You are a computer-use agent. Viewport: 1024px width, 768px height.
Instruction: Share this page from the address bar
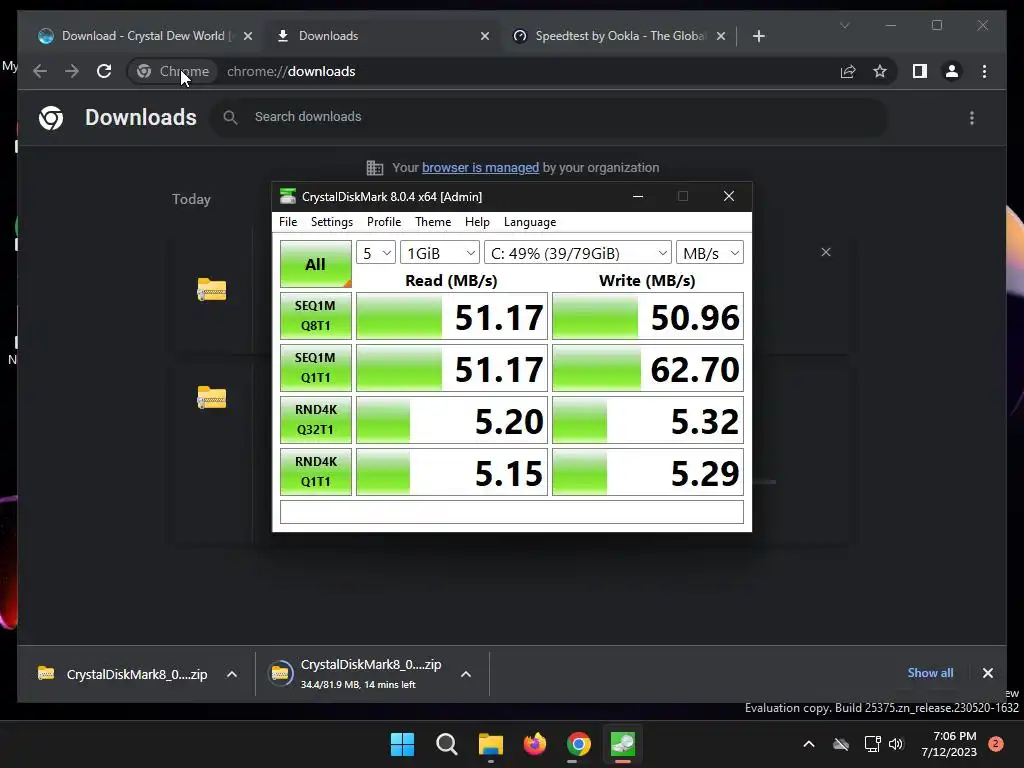click(x=848, y=71)
